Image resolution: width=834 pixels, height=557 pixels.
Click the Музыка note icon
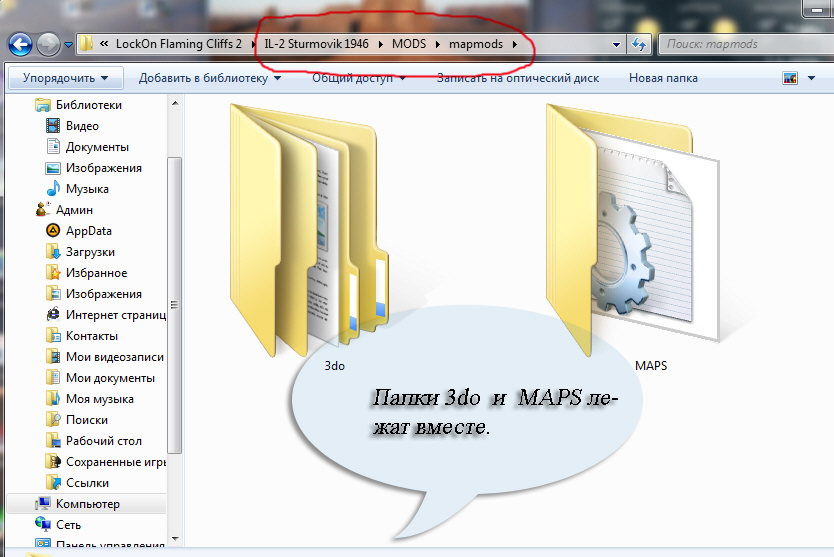pyautogui.click(x=53, y=189)
